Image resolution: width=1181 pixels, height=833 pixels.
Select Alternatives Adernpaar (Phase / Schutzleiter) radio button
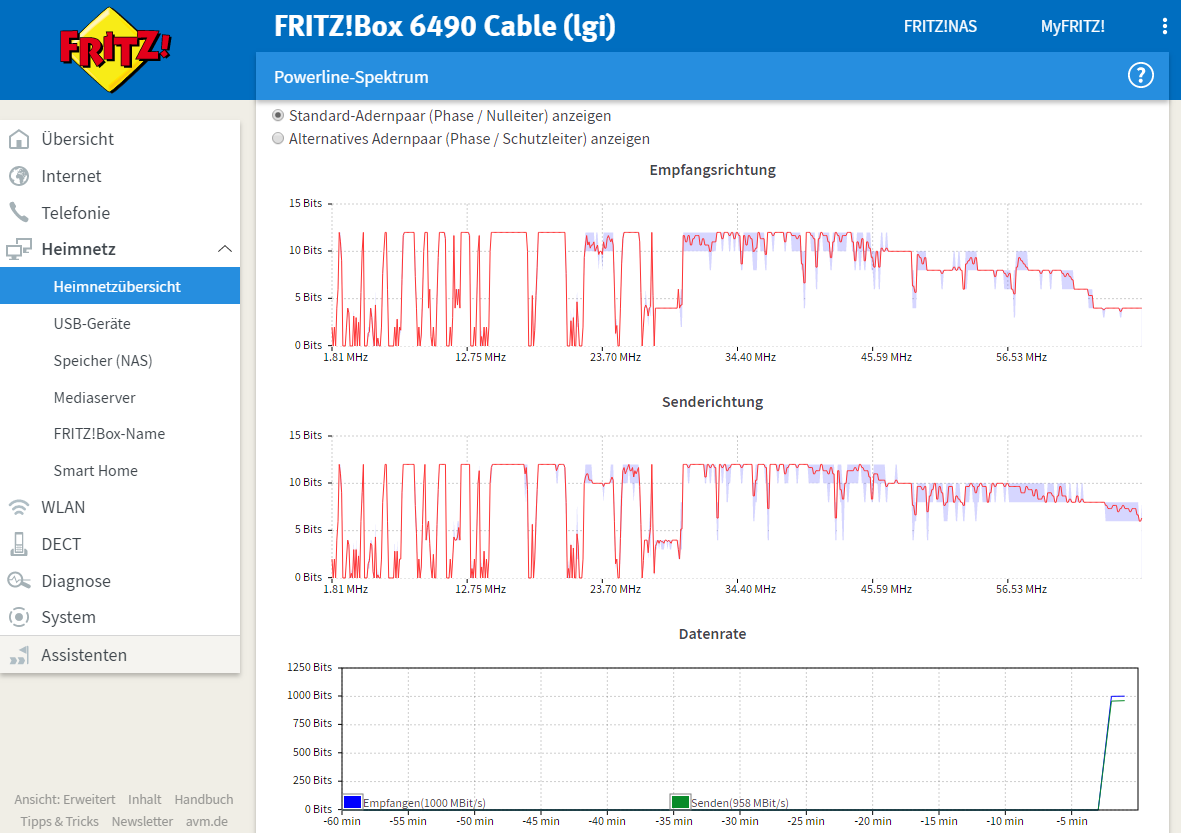tap(278, 139)
